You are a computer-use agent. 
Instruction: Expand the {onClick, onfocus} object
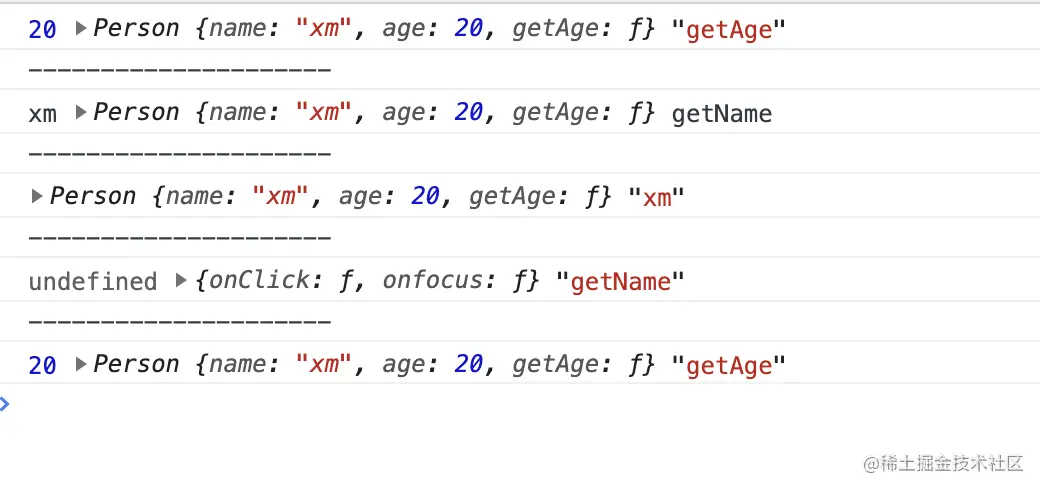(x=181, y=281)
